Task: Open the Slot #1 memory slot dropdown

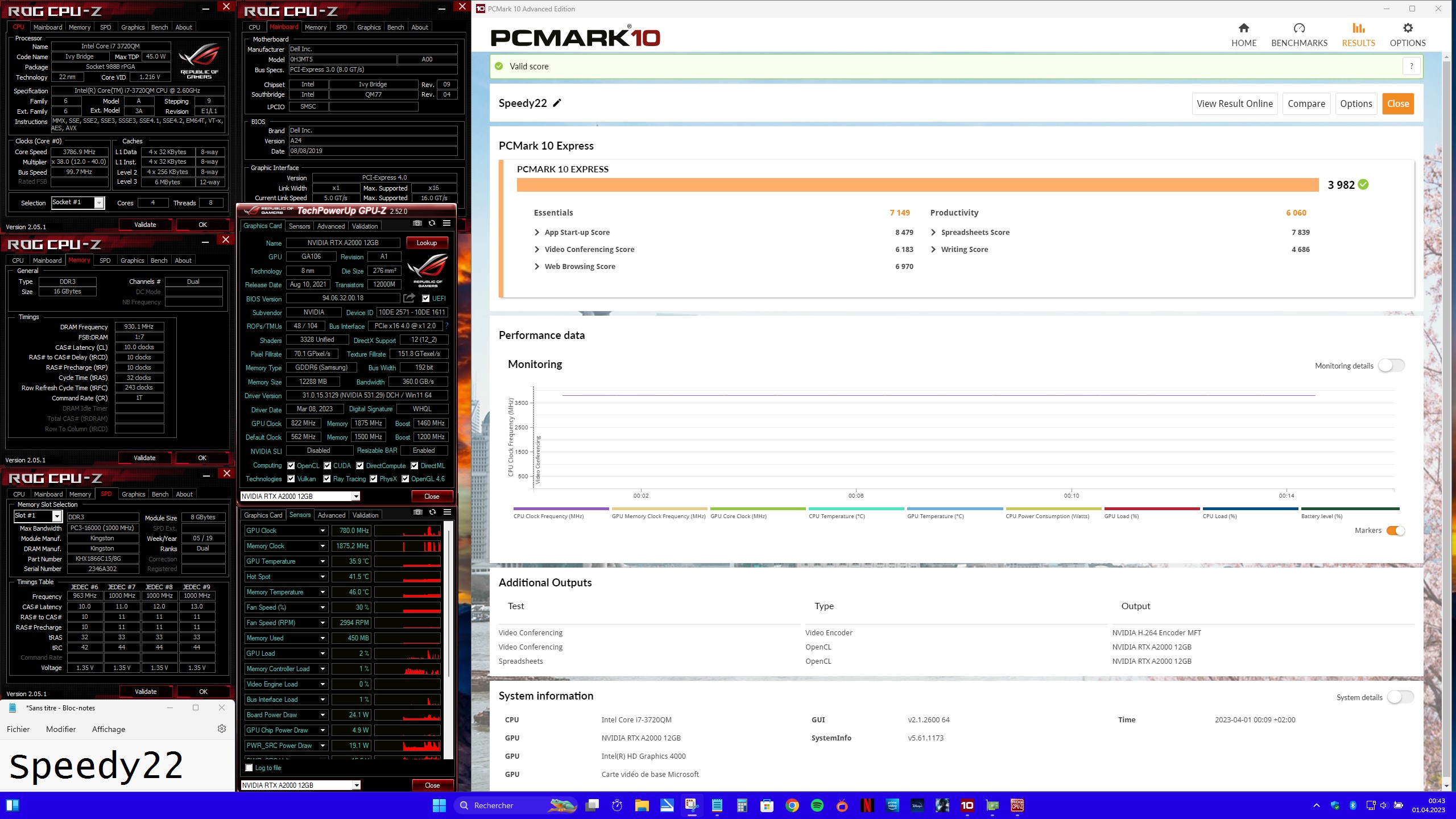Action: [57, 516]
